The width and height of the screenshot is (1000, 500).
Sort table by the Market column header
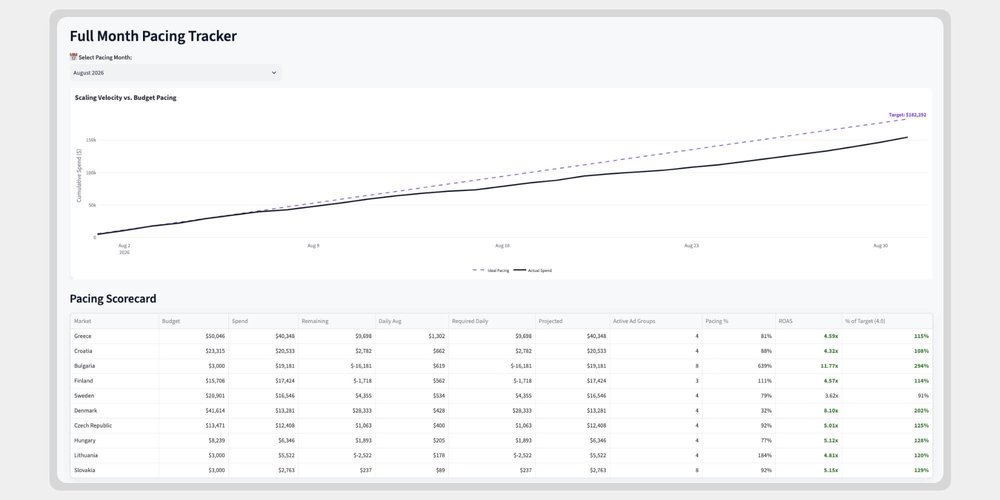click(x=114, y=321)
